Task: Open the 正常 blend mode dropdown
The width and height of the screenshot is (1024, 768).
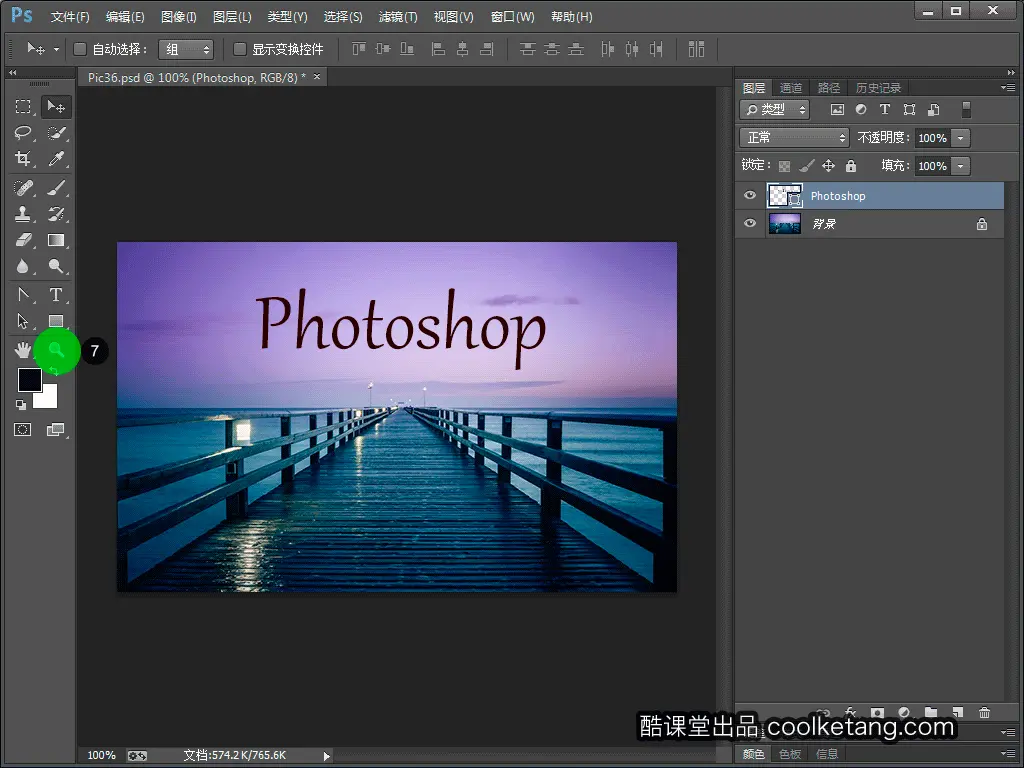Action: (794, 138)
